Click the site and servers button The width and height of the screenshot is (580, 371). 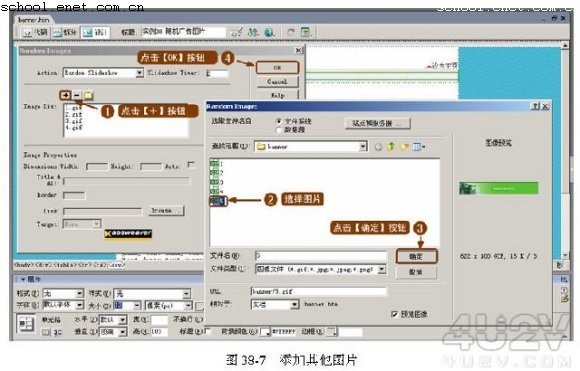[377, 123]
